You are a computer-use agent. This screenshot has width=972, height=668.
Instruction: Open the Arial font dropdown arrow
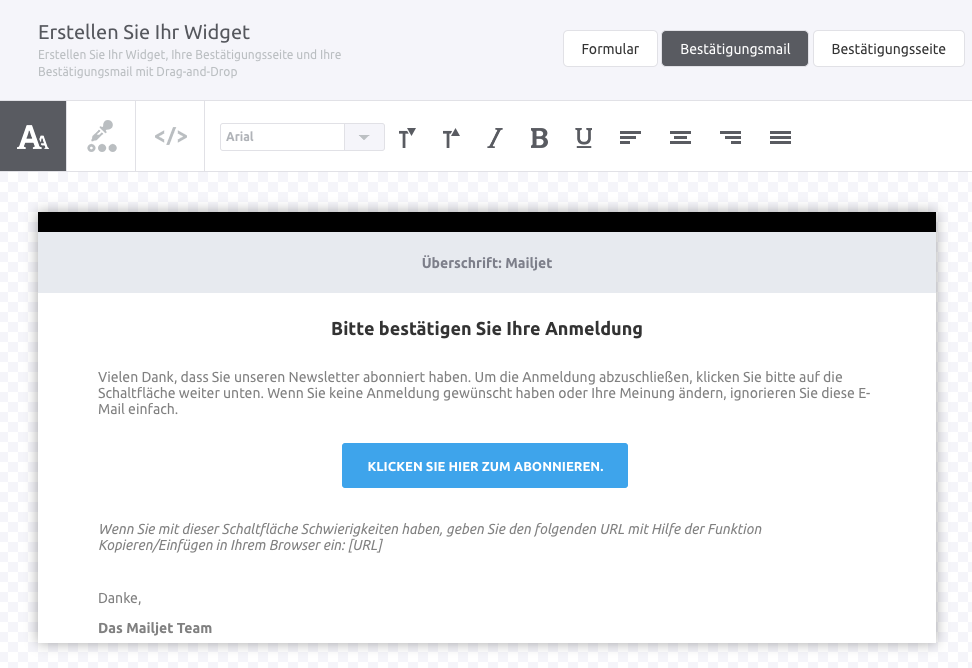click(364, 137)
